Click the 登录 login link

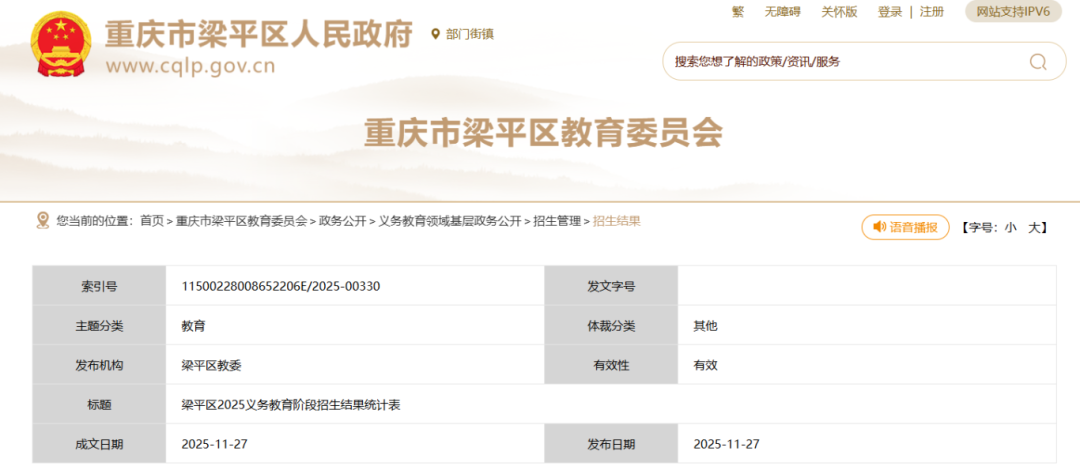pos(890,12)
